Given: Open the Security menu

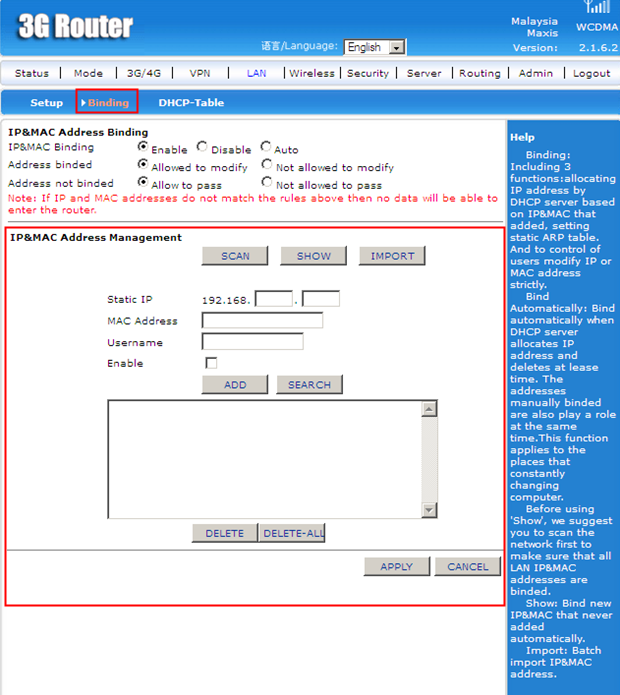Looking at the screenshot, I should pyautogui.click(x=368, y=73).
